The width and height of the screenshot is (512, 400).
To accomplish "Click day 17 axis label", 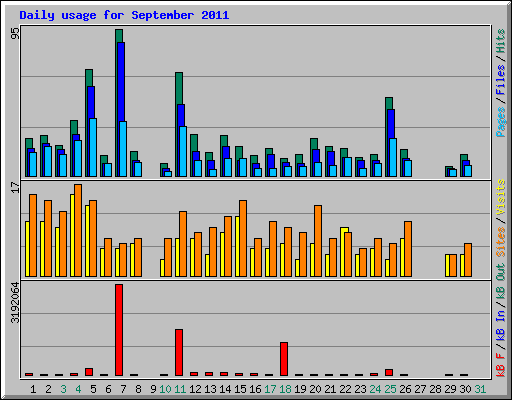I will pos(270,389).
